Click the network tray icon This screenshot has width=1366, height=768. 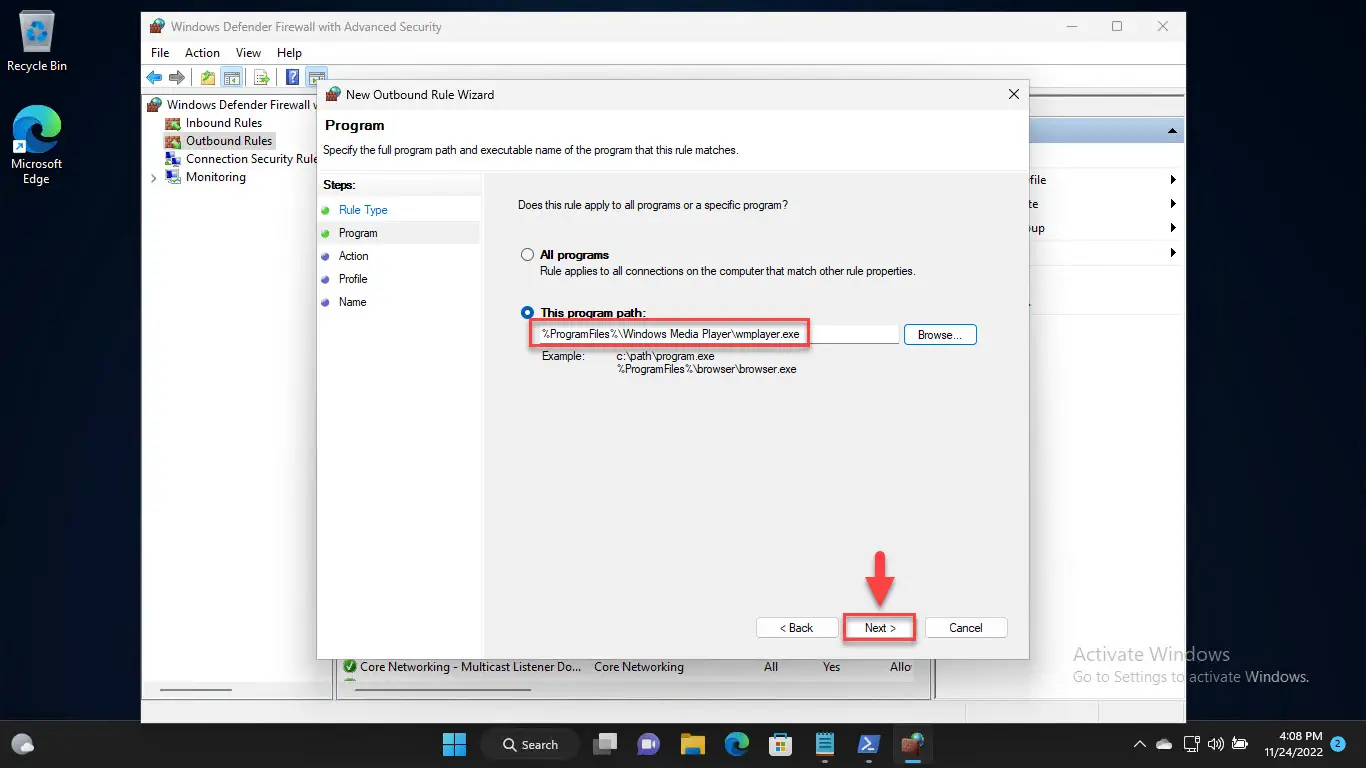[1191, 744]
